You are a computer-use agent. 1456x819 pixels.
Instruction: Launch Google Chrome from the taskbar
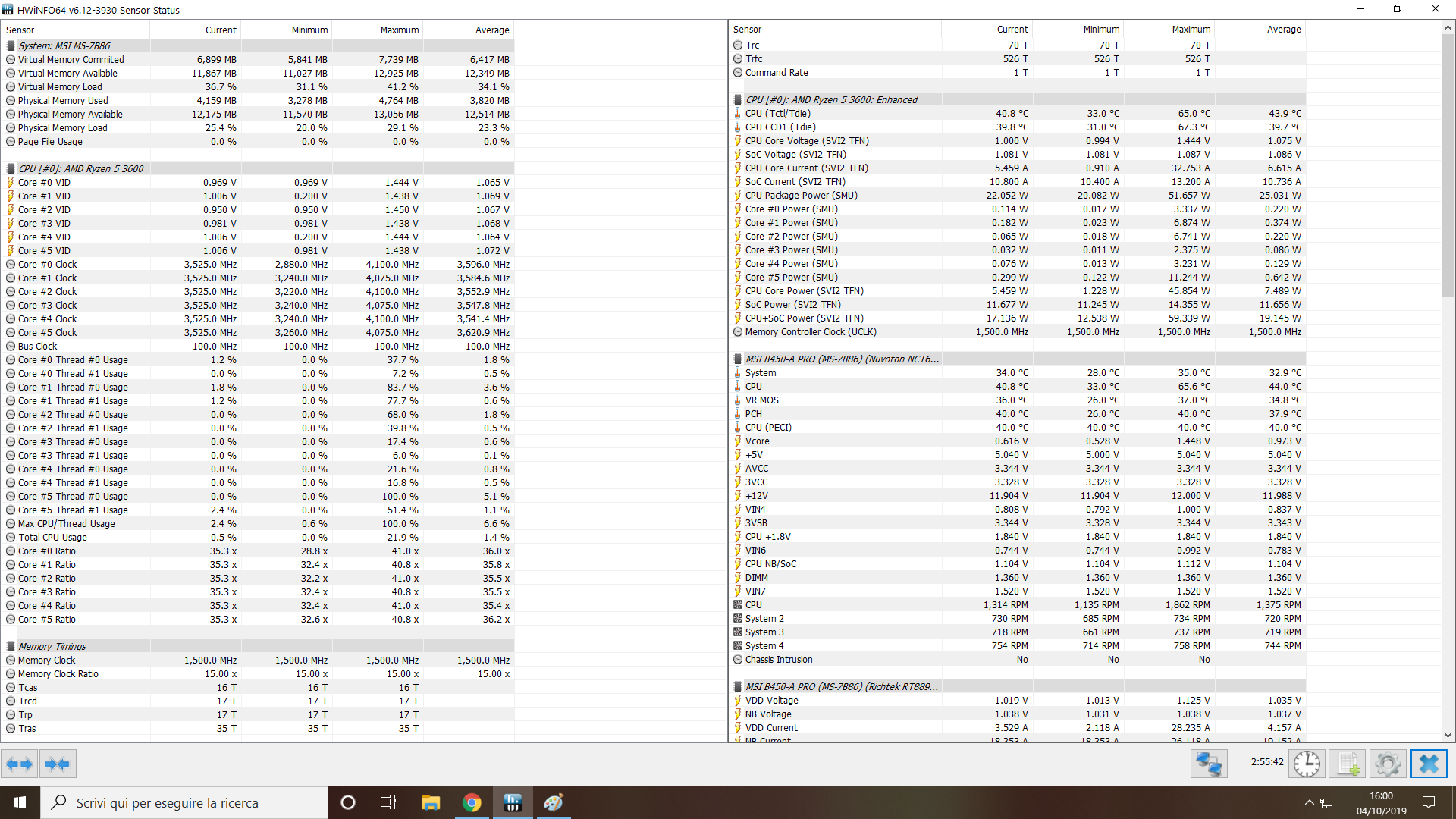tap(472, 802)
